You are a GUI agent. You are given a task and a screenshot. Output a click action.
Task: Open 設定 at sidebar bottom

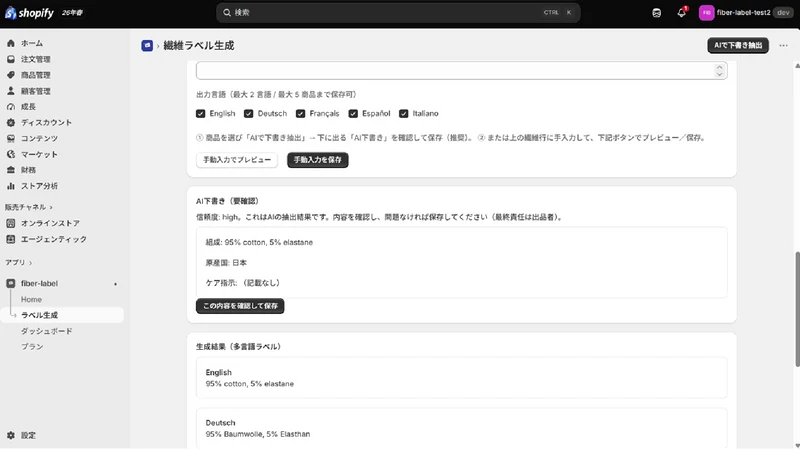click(28, 435)
